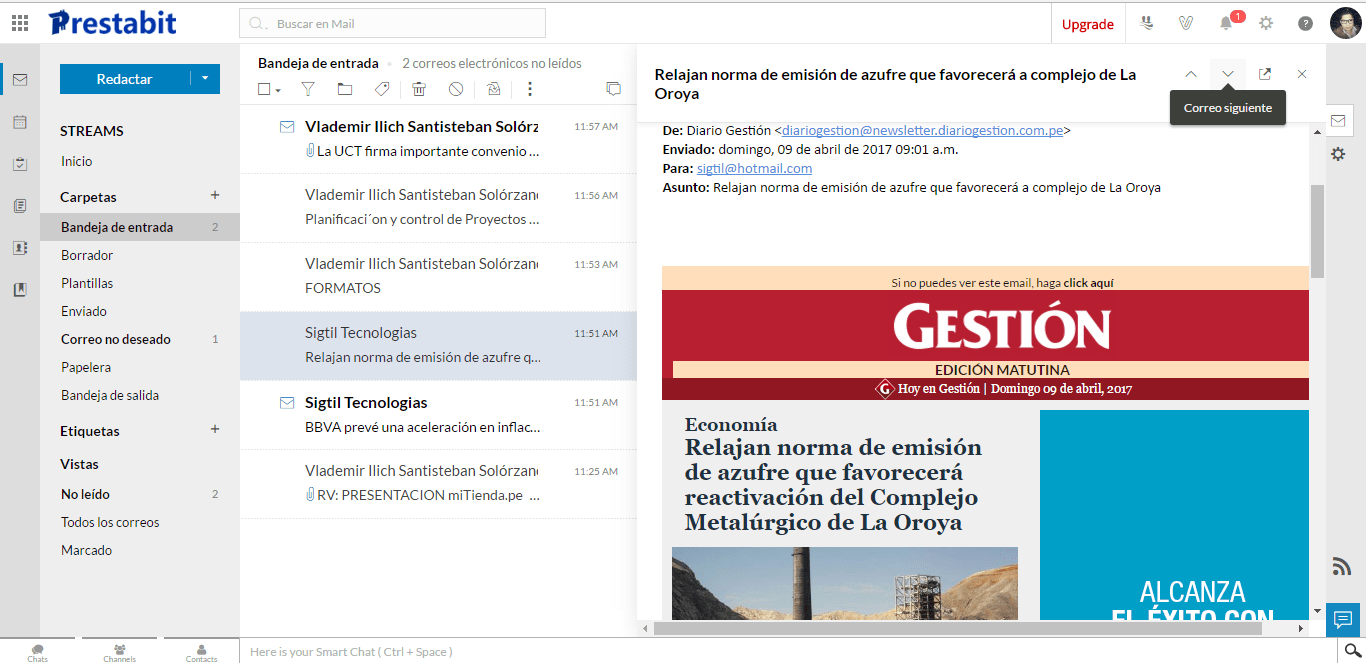Toggle conversation view icon
The height and width of the screenshot is (663, 1366).
[x=613, y=89]
